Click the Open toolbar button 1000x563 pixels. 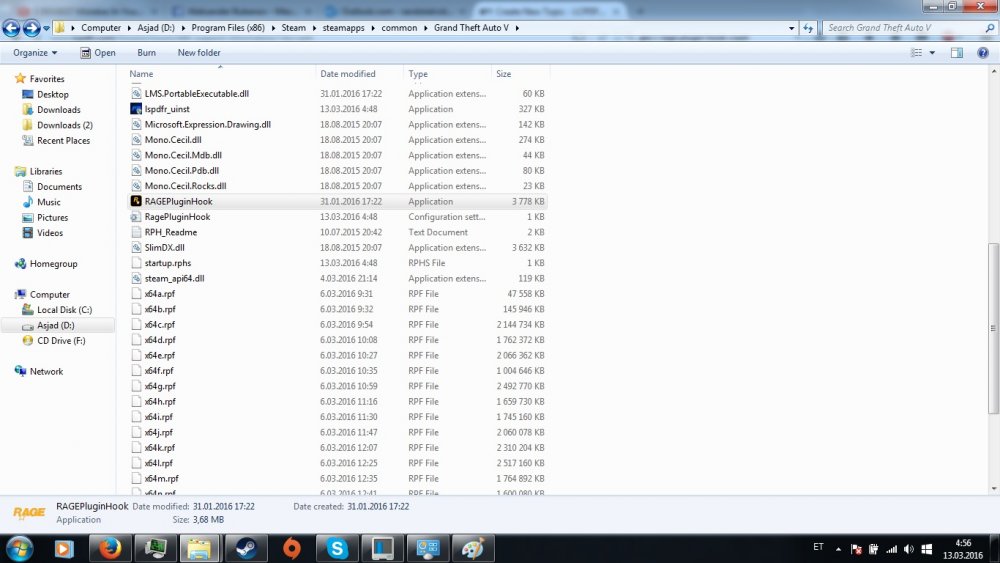(98, 53)
